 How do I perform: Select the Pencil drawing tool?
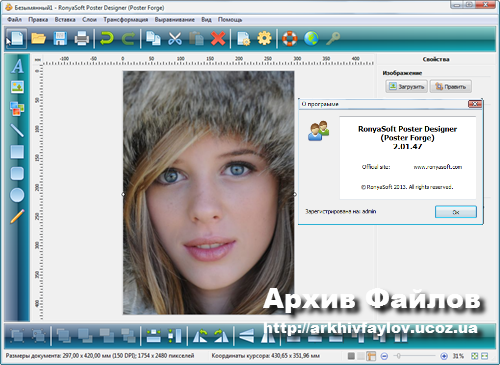click(17, 216)
